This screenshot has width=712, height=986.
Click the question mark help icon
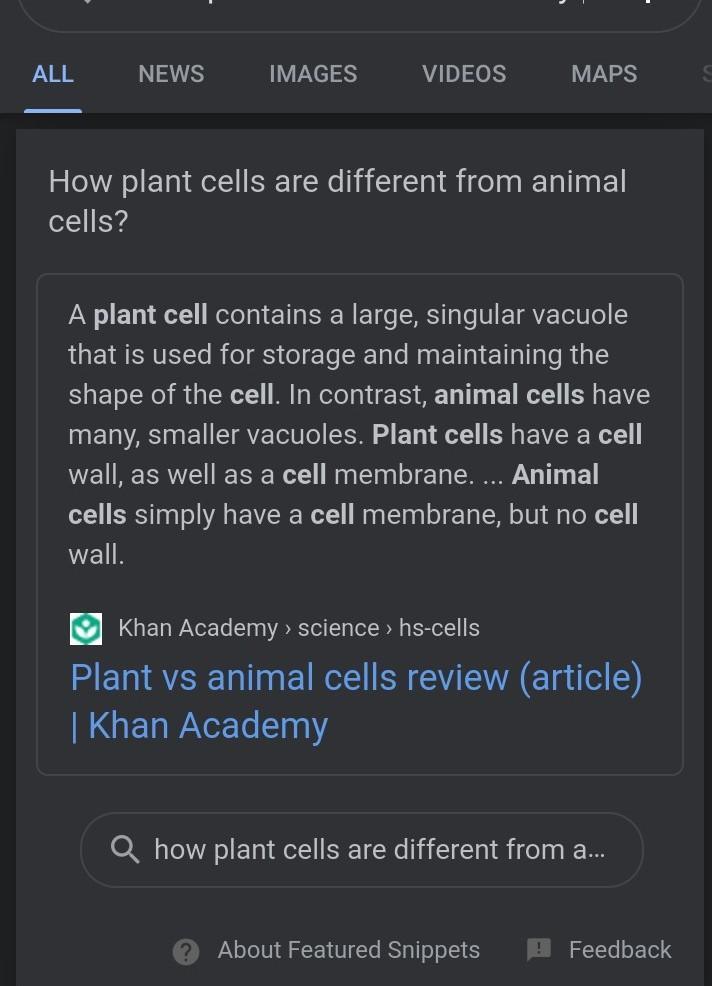coord(186,952)
